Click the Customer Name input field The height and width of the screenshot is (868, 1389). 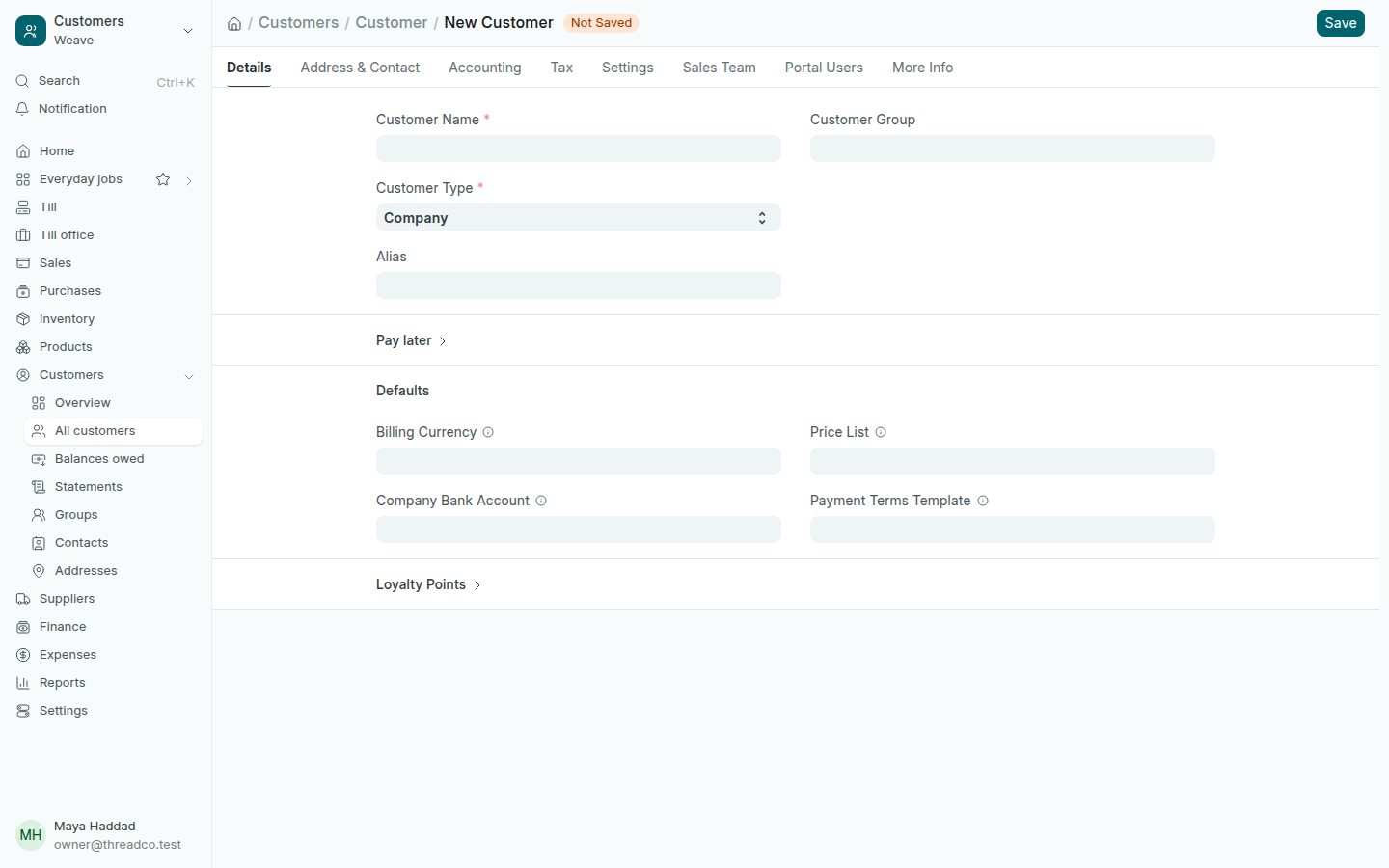579,149
